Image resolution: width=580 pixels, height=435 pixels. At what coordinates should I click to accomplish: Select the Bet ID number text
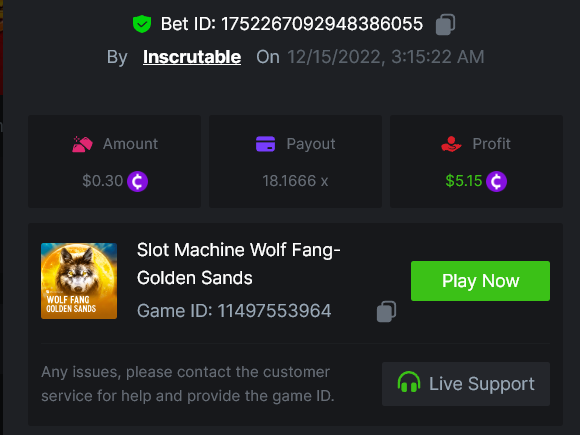coord(322,24)
